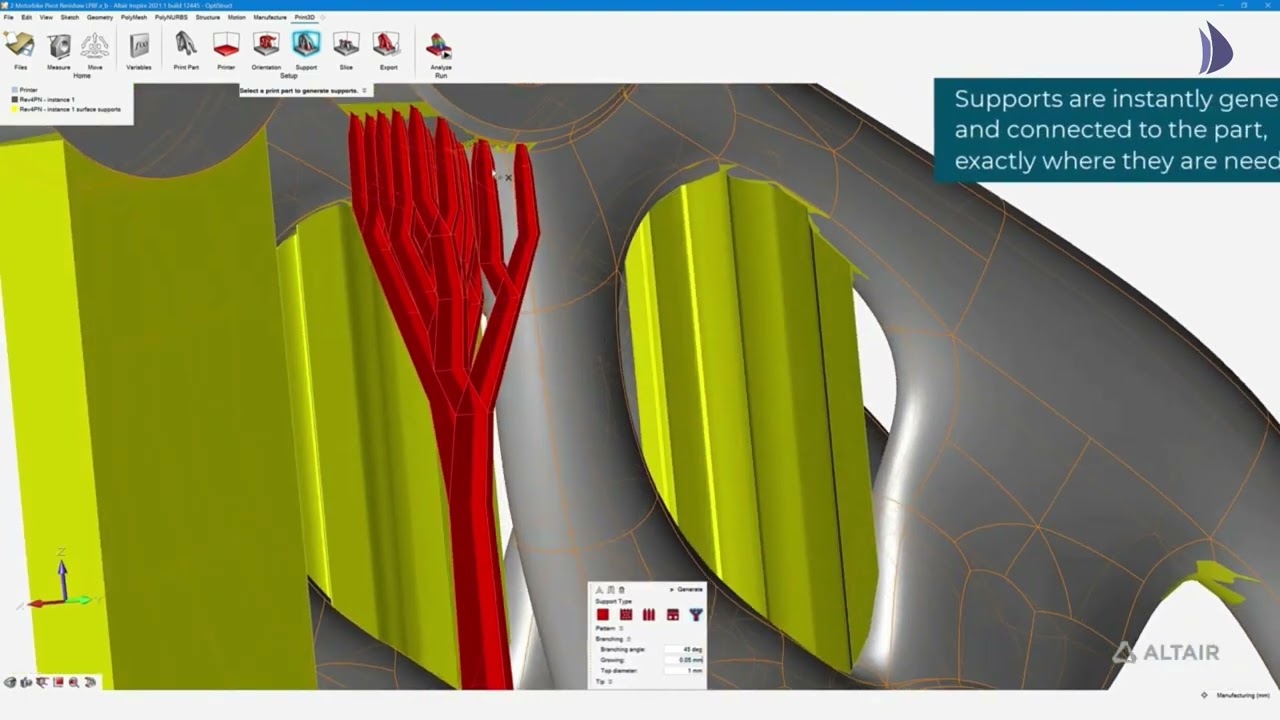This screenshot has height=720, width=1280.
Task: Open the File menu
Action: [9, 17]
